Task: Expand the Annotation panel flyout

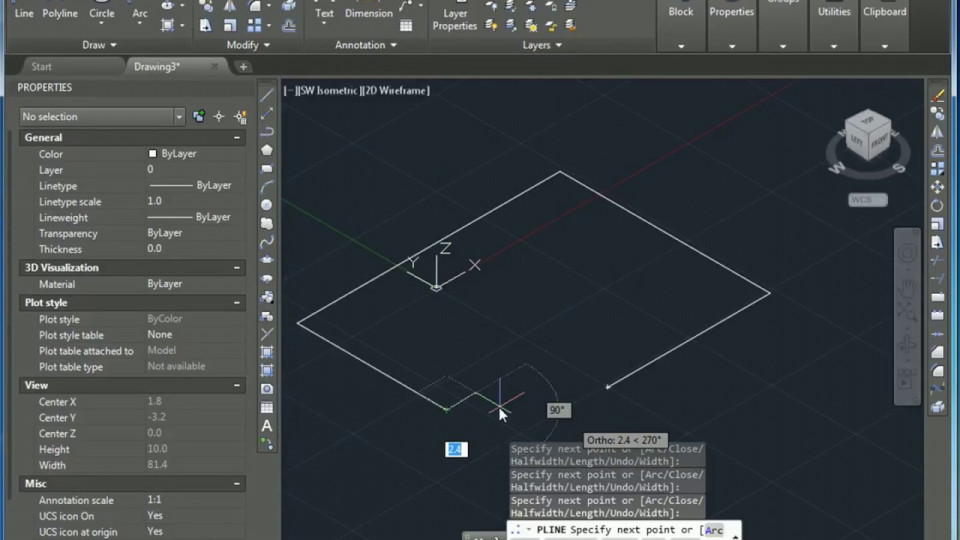Action: pyautogui.click(x=366, y=45)
